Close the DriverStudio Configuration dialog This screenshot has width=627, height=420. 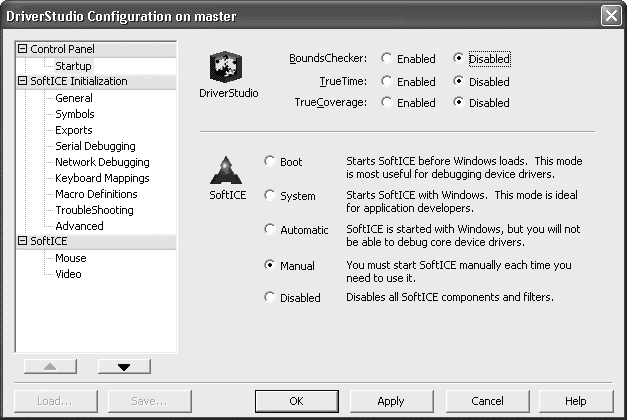[610, 15]
